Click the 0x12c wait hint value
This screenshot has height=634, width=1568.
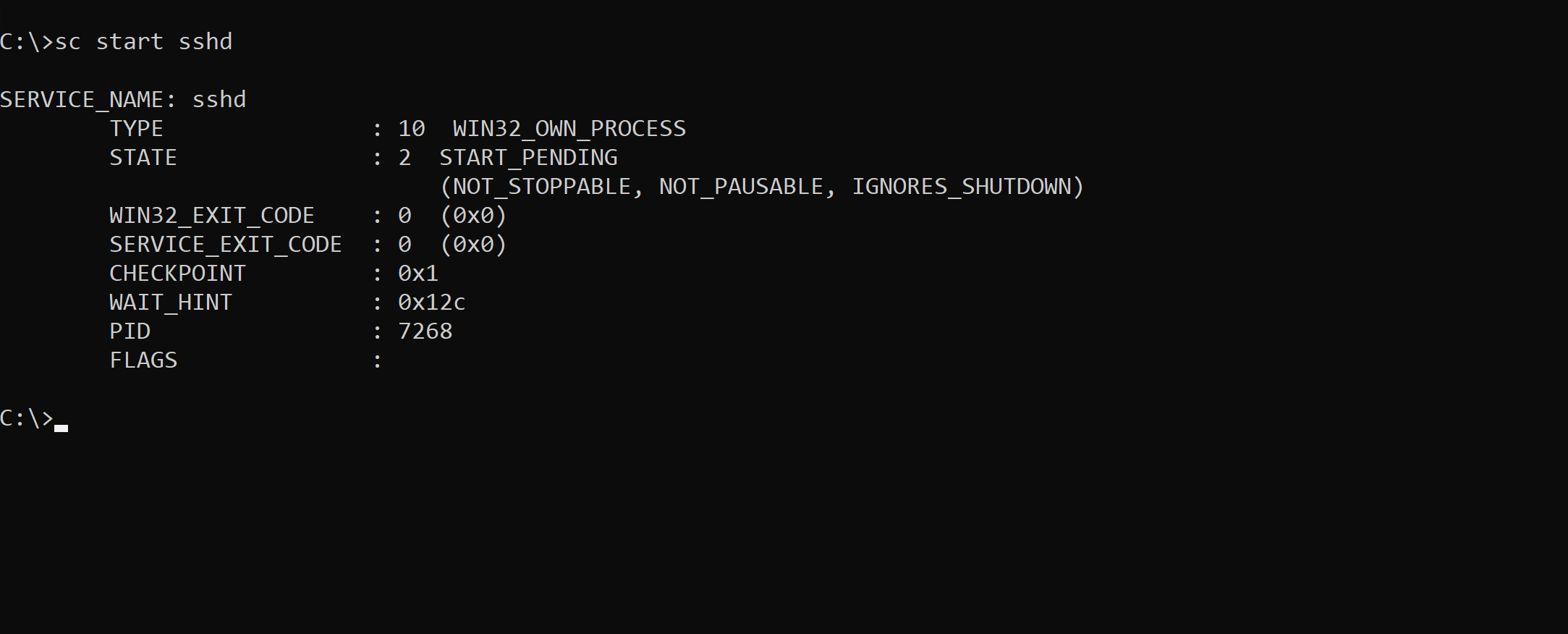pyautogui.click(x=431, y=303)
